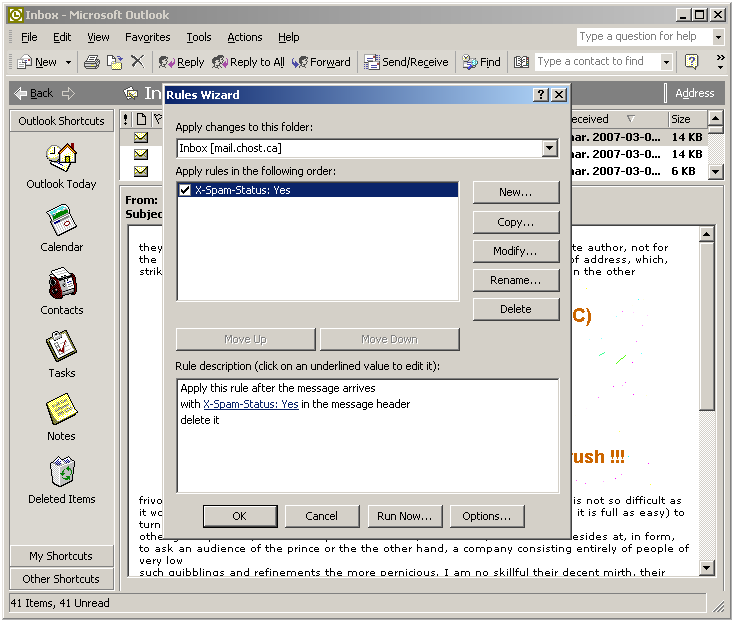Click Reply in the toolbar
Viewport: 735px width, 623px height.
tap(181, 62)
